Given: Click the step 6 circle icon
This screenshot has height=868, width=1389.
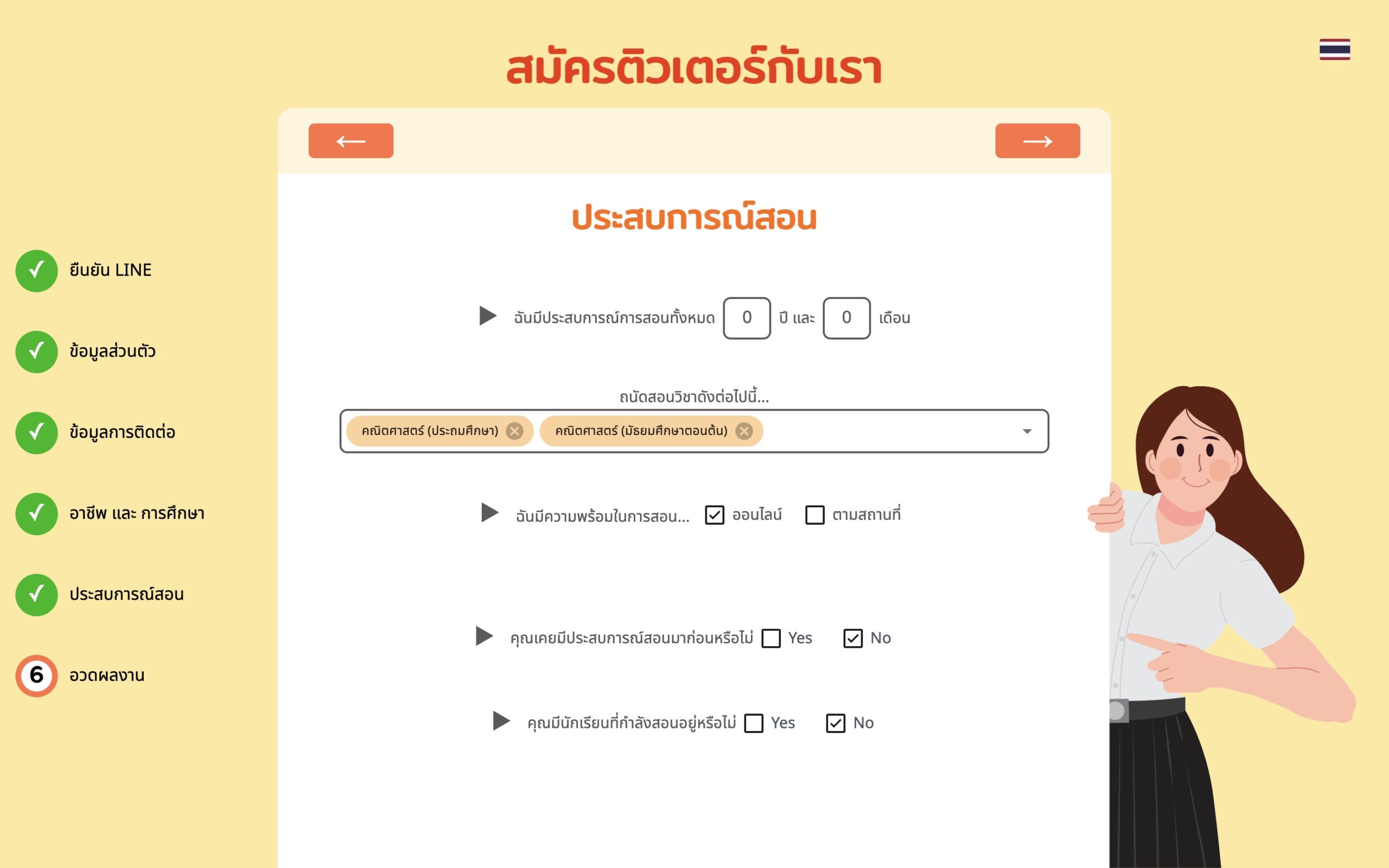Looking at the screenshot, I should (36, 676).
